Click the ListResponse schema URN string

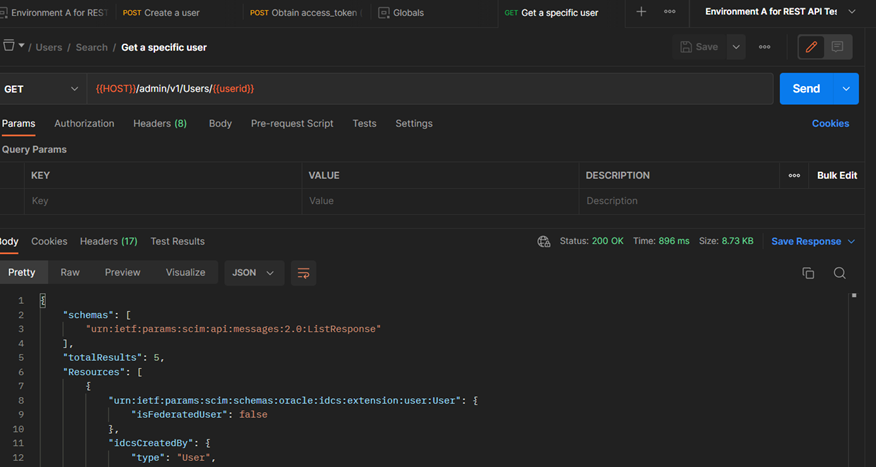[x=233, y=329]
